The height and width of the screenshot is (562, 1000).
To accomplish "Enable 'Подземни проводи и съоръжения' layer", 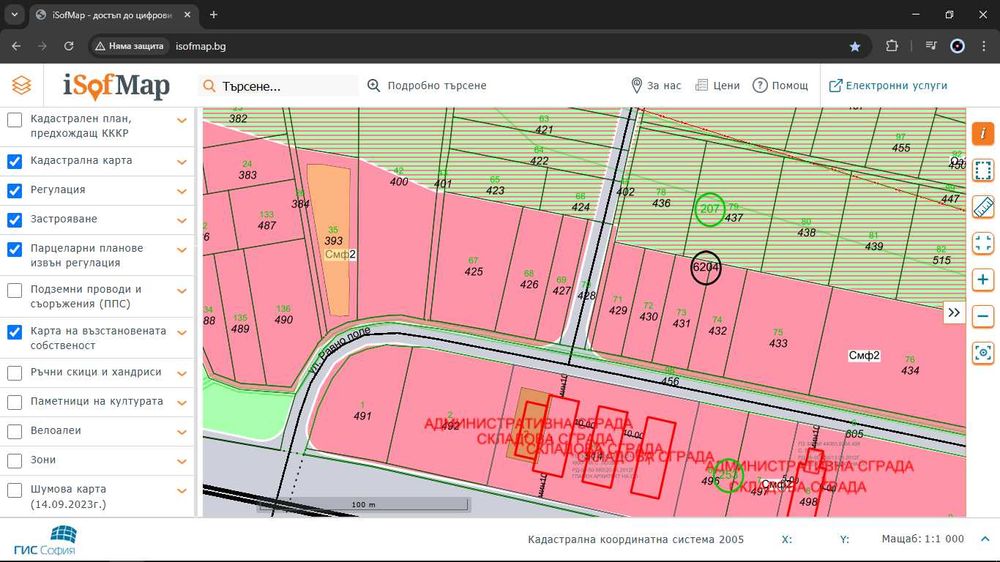I will (x=14, y=290).
